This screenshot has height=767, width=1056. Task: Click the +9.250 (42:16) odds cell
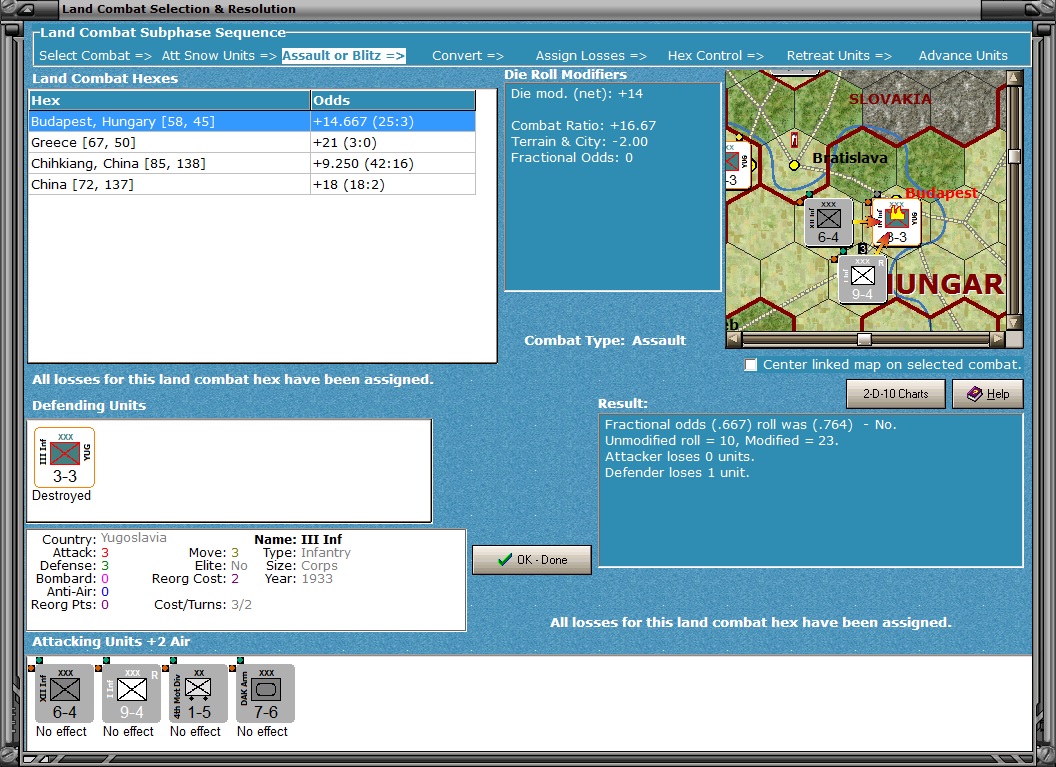[393, 164]
